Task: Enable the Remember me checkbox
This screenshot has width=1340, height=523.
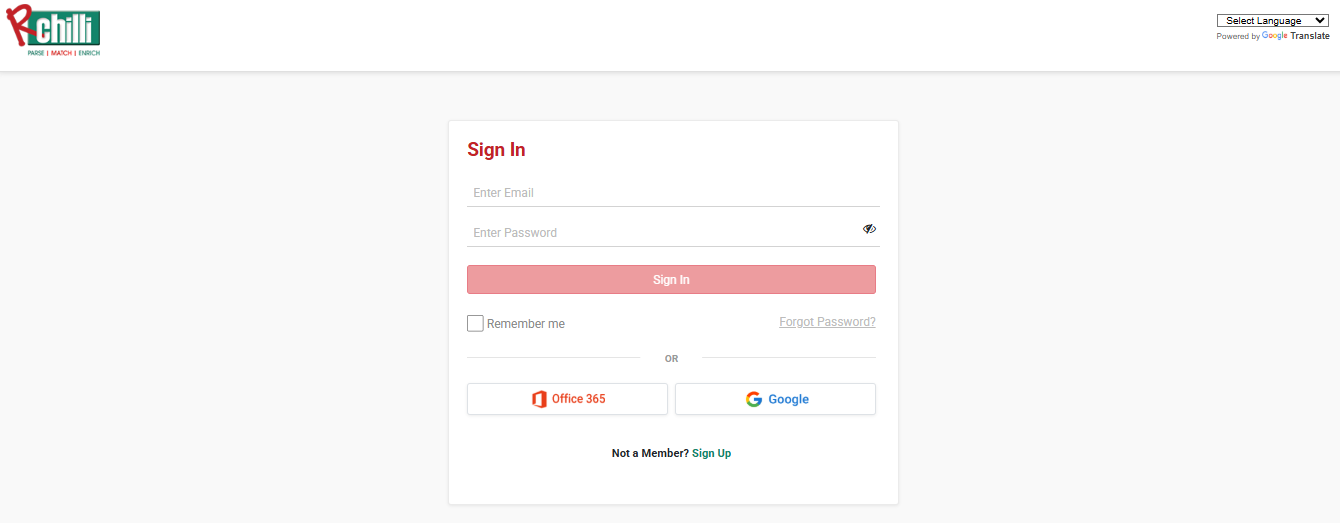Action: 476,324
